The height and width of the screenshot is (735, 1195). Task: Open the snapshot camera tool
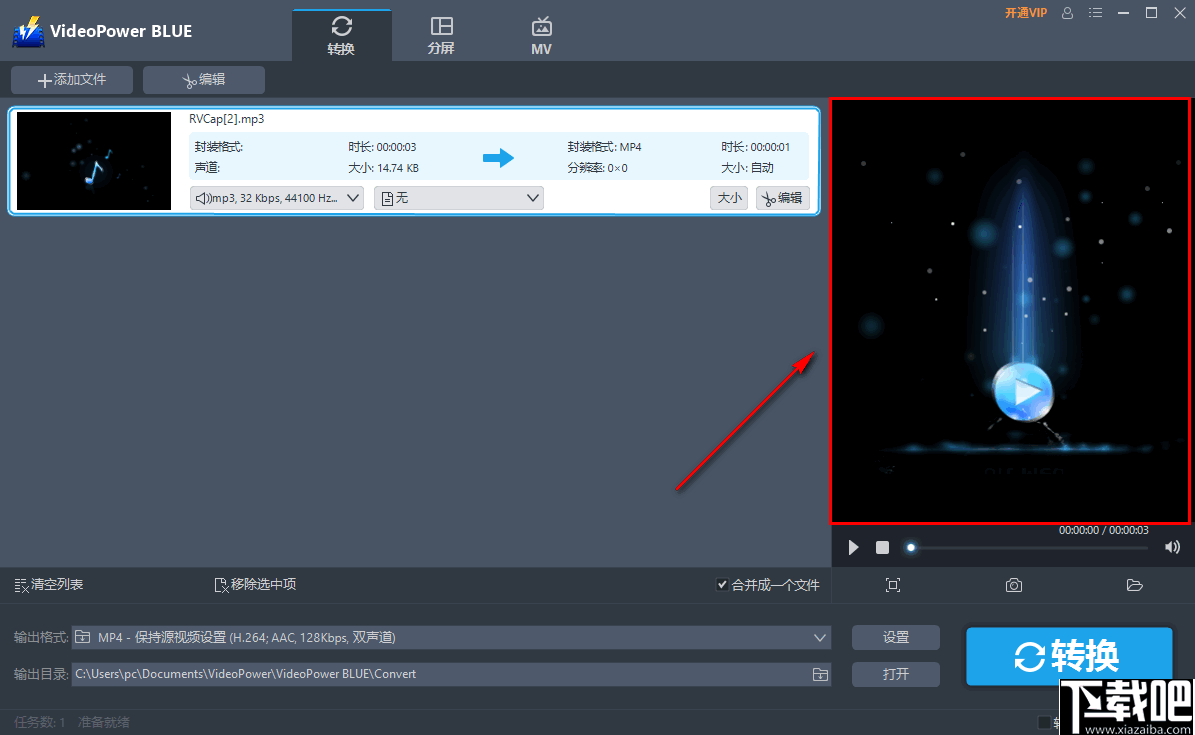pyautogui.click(x=1013, y=585)
